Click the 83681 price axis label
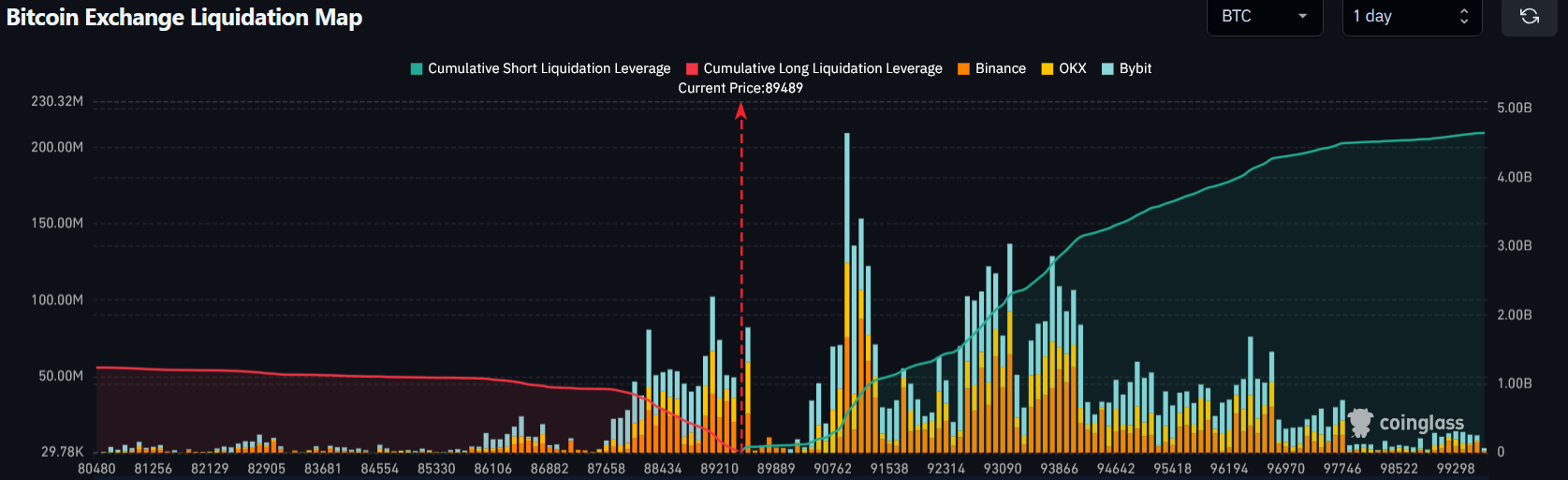Viewport: 1568px width, 480px height. 323,468
